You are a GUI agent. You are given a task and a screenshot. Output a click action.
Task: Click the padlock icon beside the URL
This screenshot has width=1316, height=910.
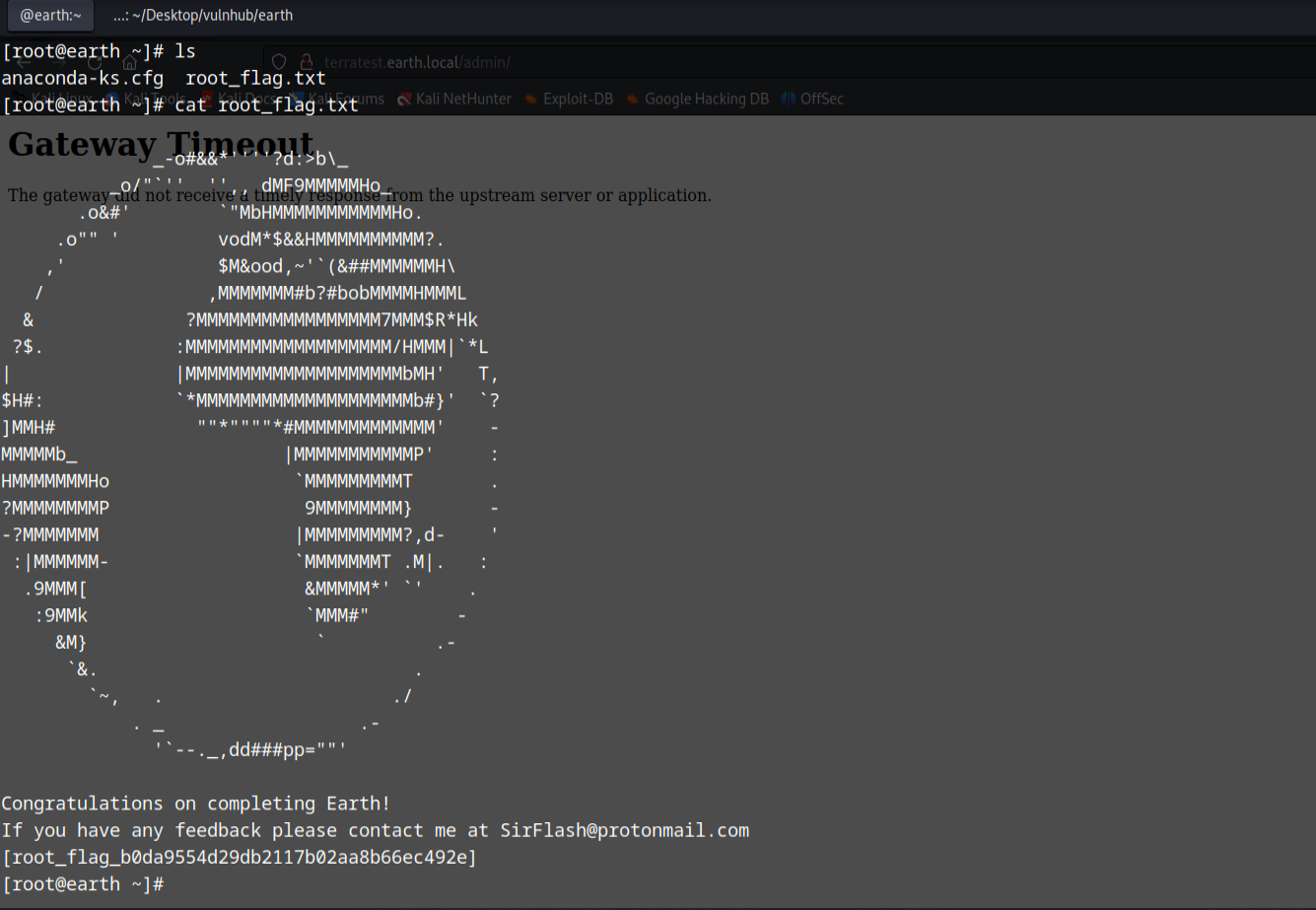[x=307, y=62]
